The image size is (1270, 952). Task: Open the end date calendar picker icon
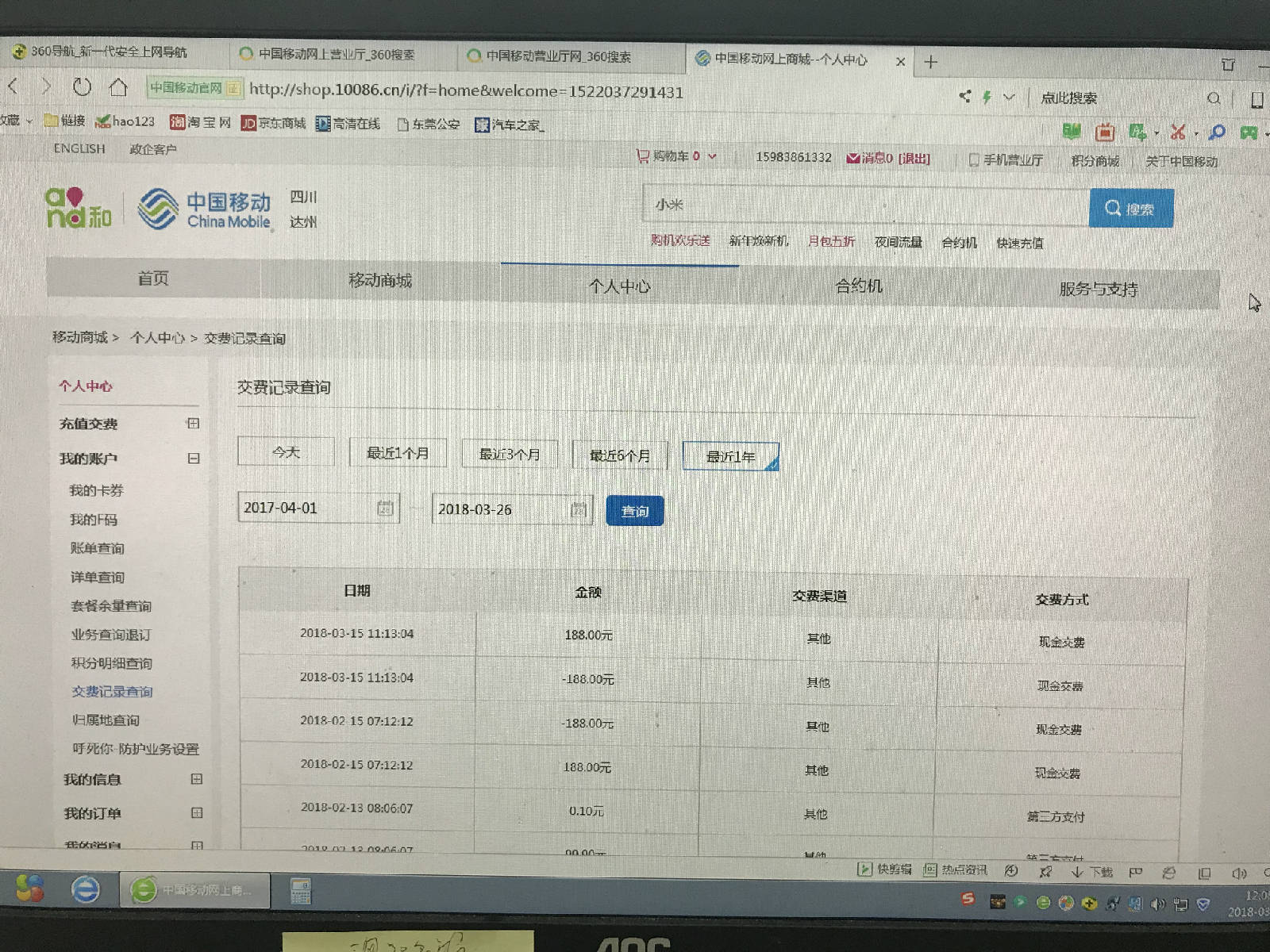click(x=579, y=509)
